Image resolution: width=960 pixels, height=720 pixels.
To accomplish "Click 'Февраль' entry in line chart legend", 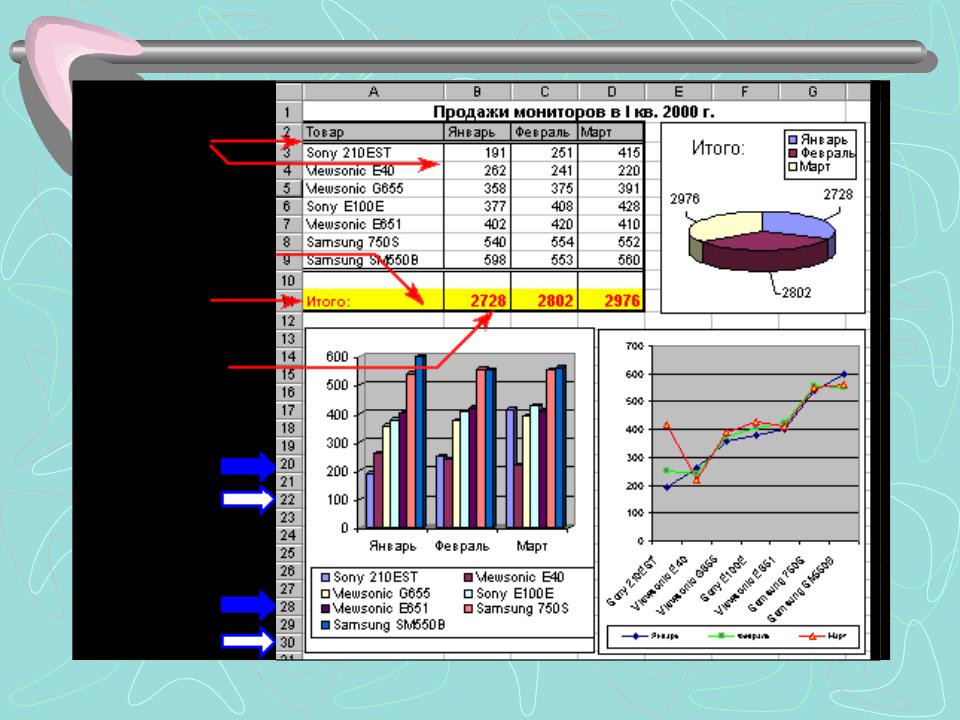I will (x=739, y=636).
